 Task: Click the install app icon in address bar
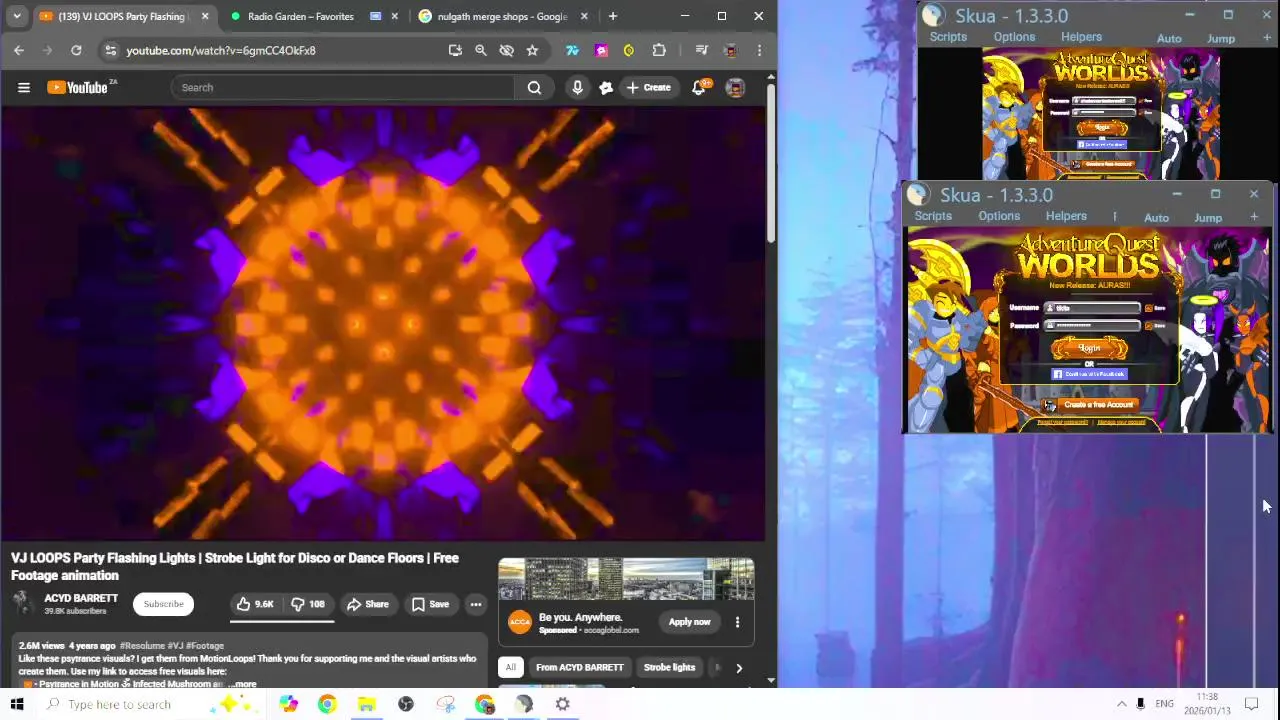point(455,50)
